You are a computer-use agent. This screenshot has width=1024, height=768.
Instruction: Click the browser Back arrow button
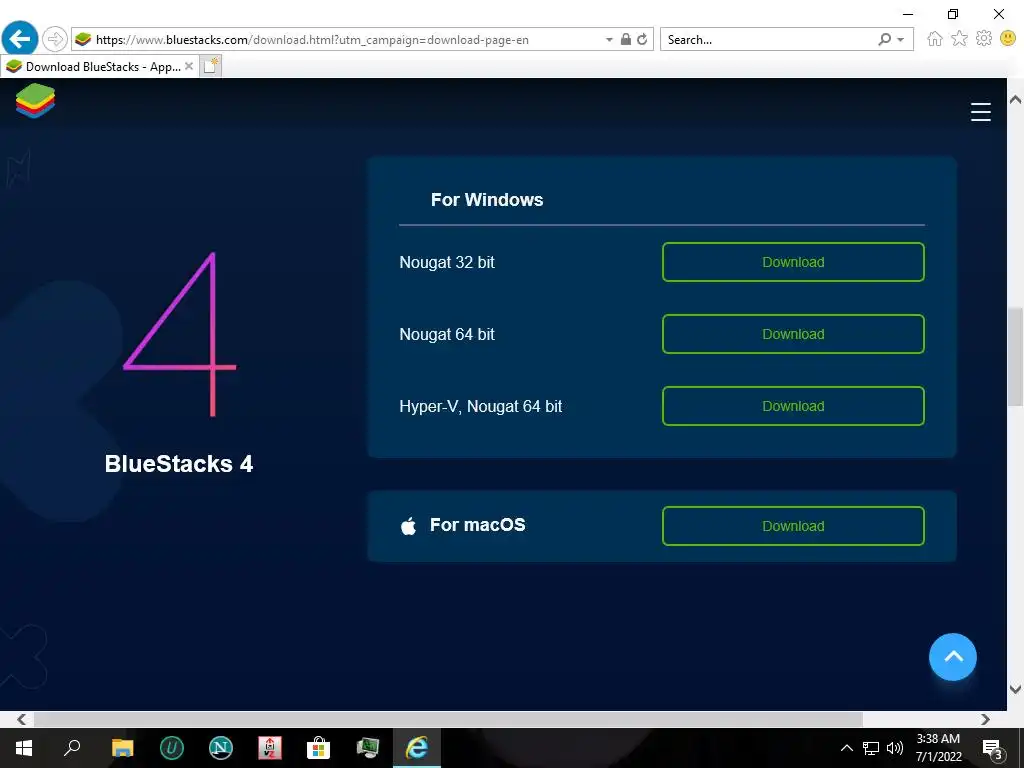(20, 39)
